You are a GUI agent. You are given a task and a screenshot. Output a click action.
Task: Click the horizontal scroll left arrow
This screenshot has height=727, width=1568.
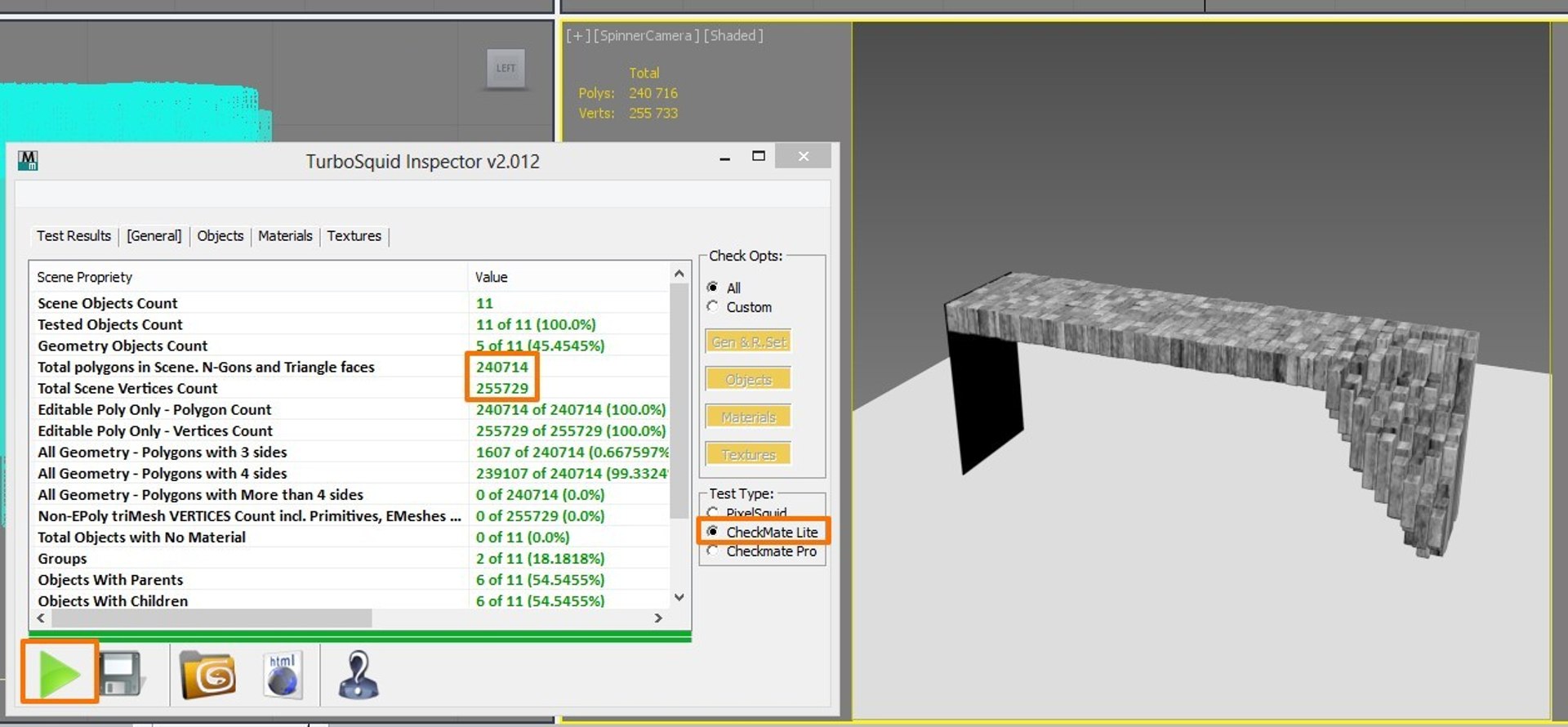tap(41, 618)
